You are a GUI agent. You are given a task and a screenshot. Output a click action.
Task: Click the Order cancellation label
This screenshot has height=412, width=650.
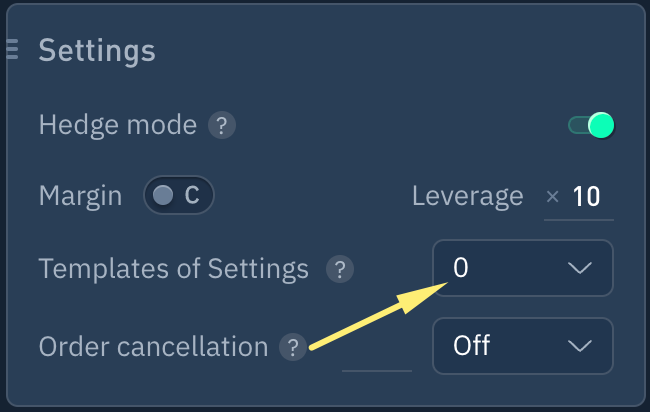[x=153, y=347]
